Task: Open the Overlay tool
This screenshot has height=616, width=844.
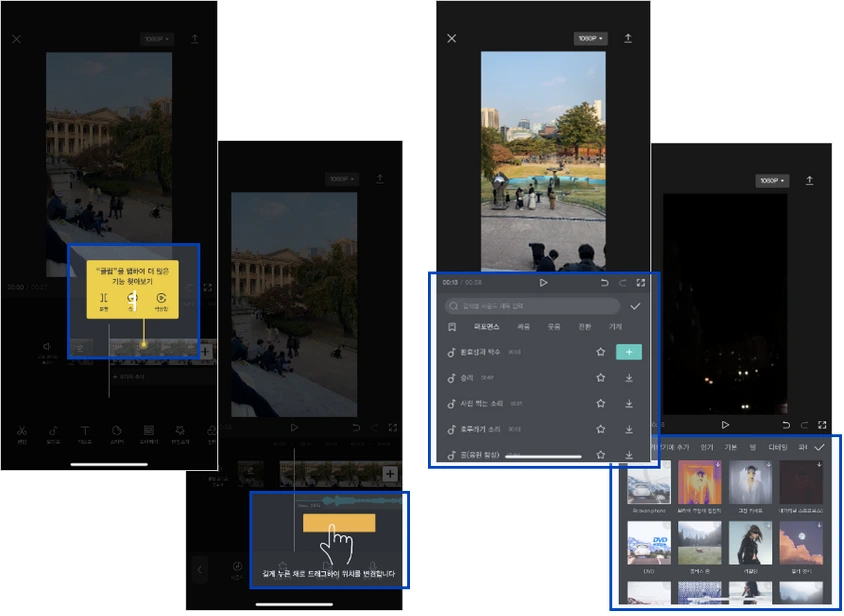Action: [149, 434]
